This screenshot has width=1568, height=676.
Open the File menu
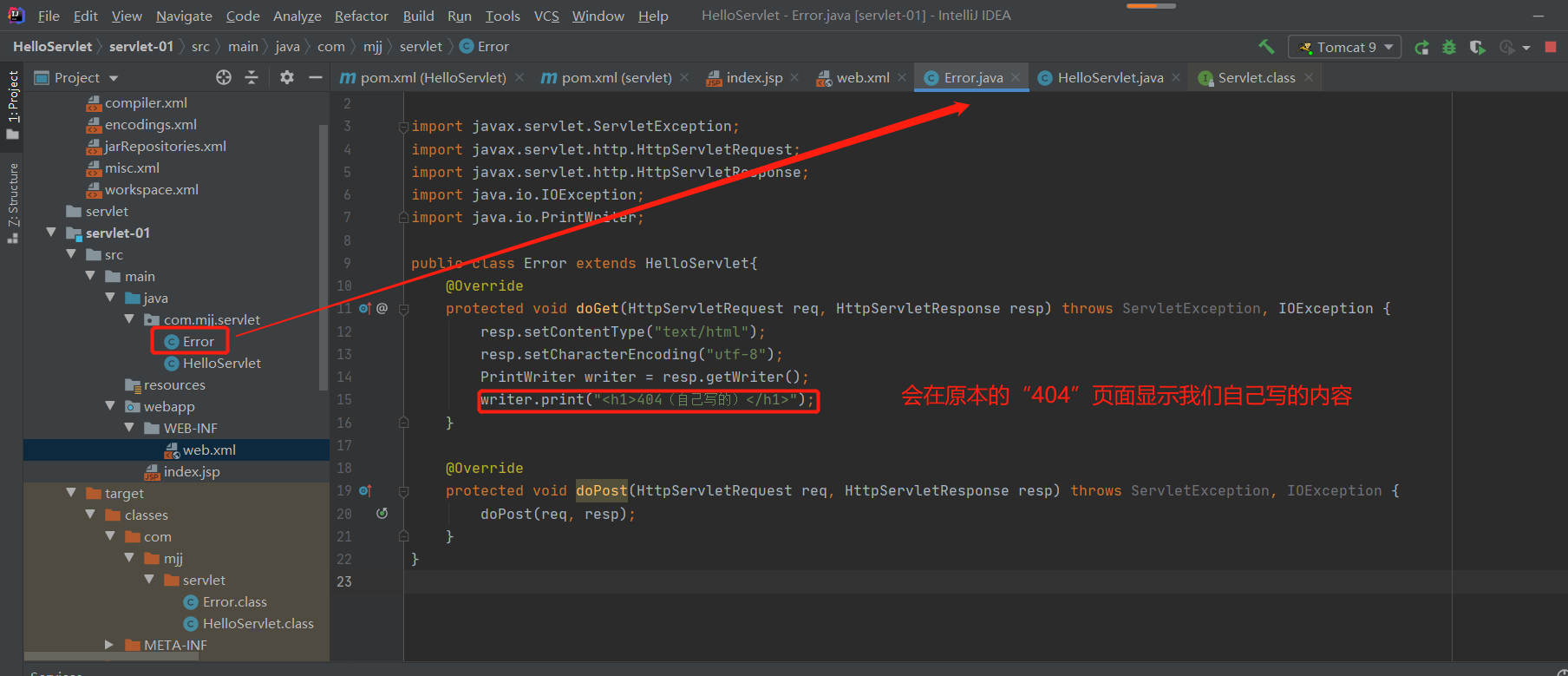(49, 16)
